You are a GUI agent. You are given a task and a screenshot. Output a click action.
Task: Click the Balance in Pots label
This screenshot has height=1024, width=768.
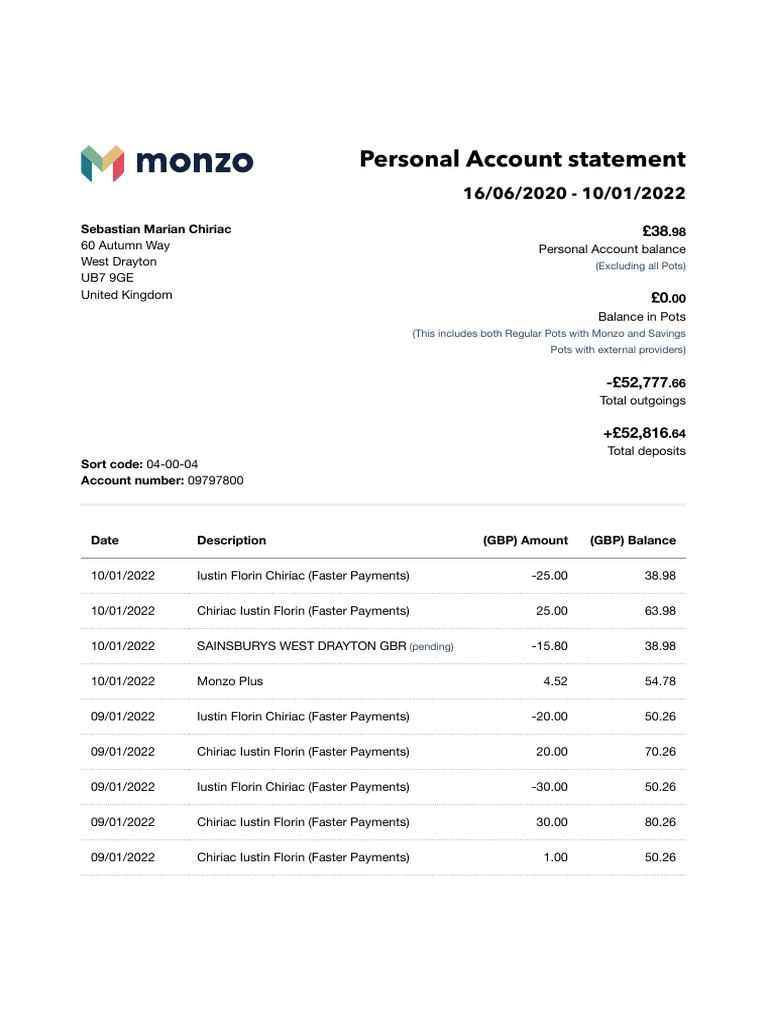[641, 316]
